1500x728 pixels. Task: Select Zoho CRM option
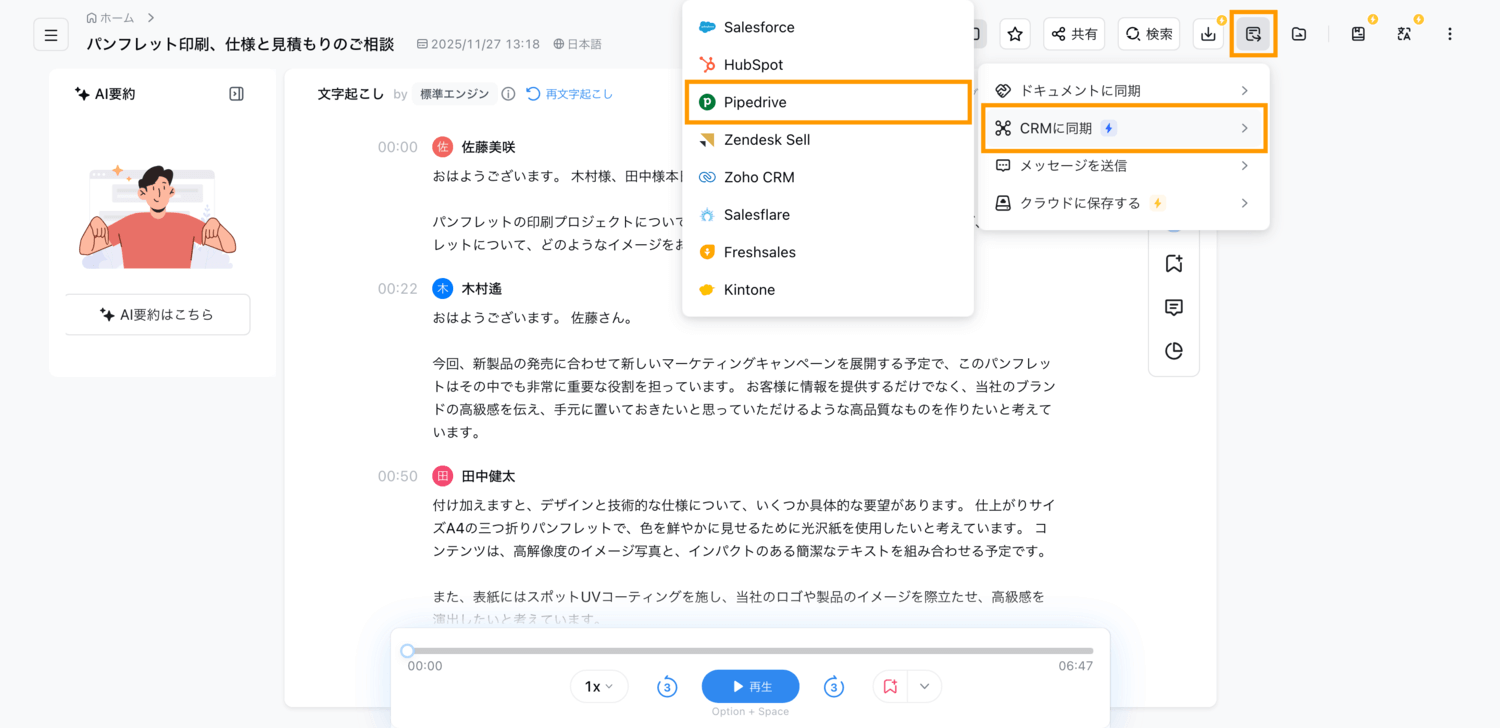tap(828, 177)
